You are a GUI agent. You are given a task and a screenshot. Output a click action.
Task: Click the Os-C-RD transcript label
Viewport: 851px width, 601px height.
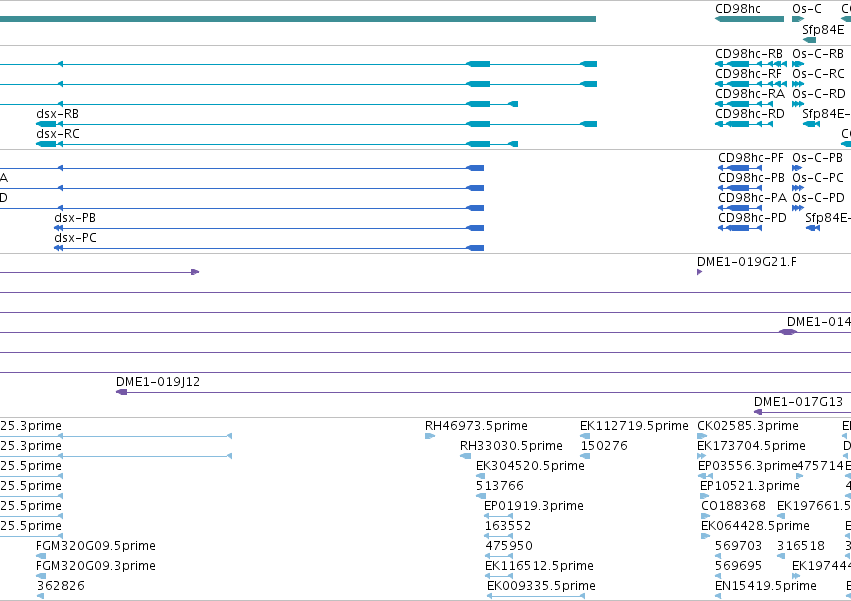(818, 93)
